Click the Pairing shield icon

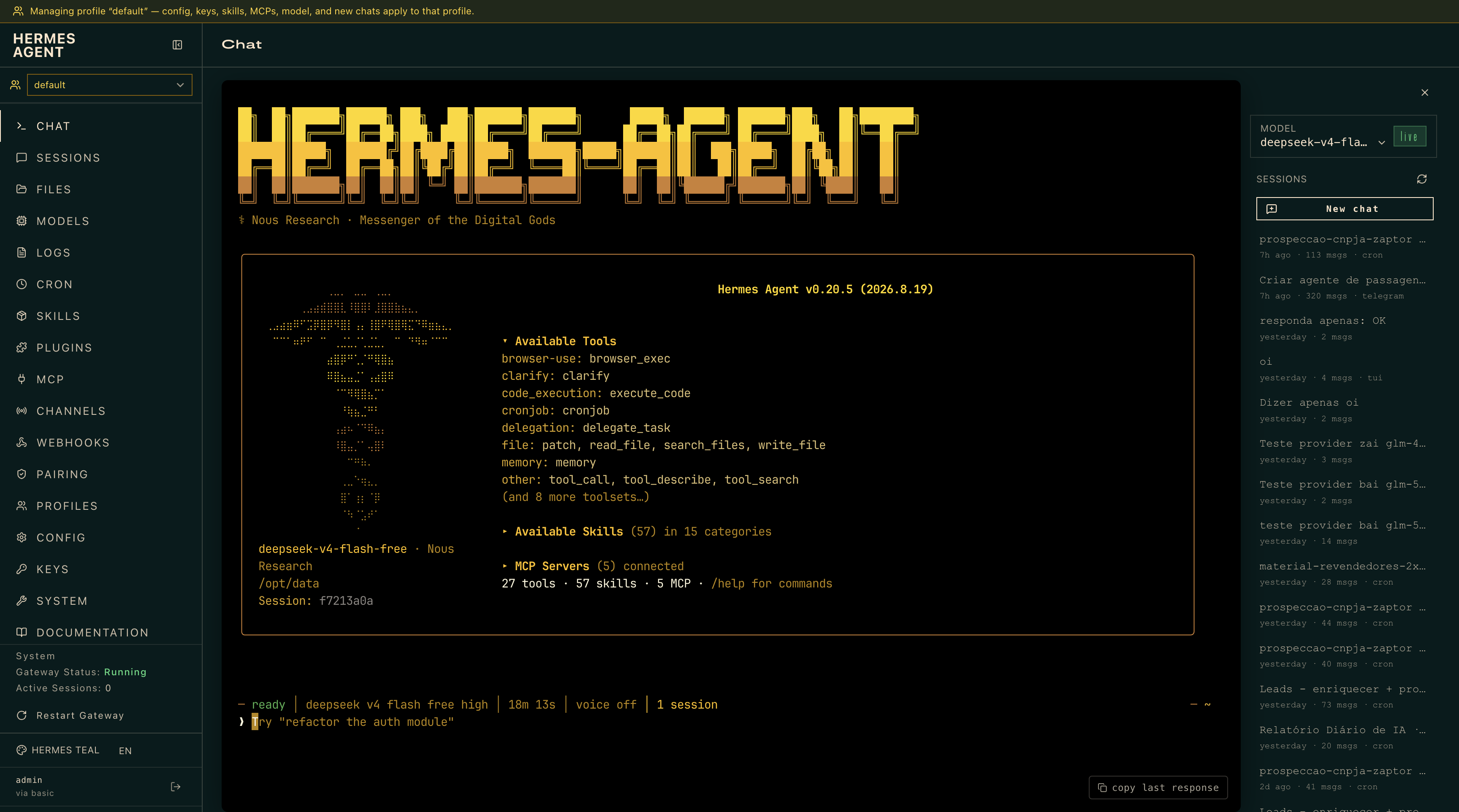[x=22, y=474]
